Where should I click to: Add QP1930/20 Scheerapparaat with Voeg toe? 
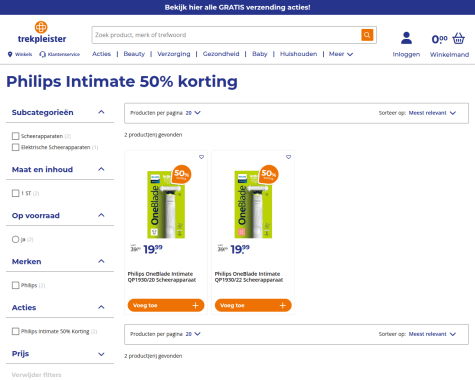[166, 305]
